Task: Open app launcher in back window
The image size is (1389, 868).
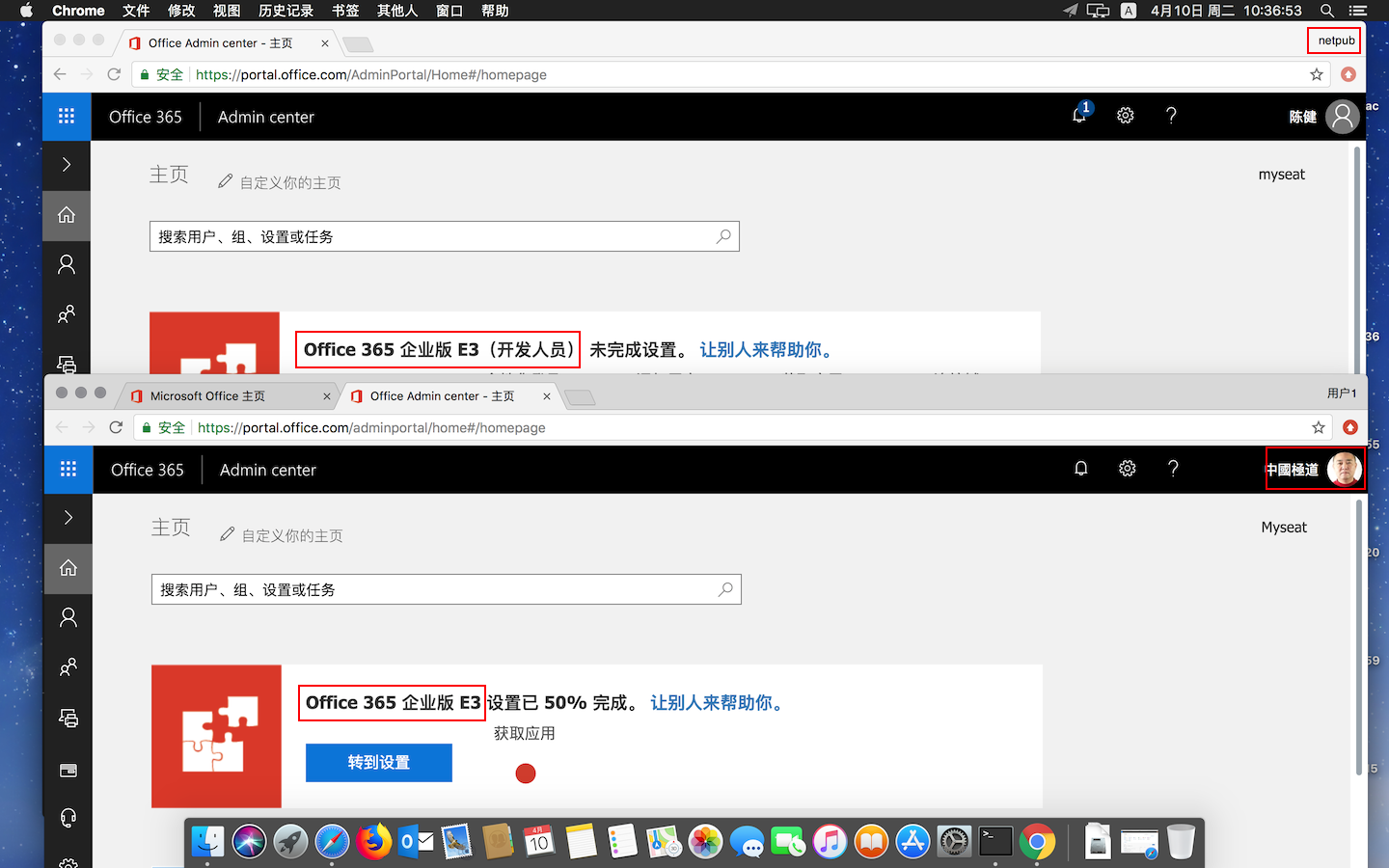Action: tap(67, 117)
